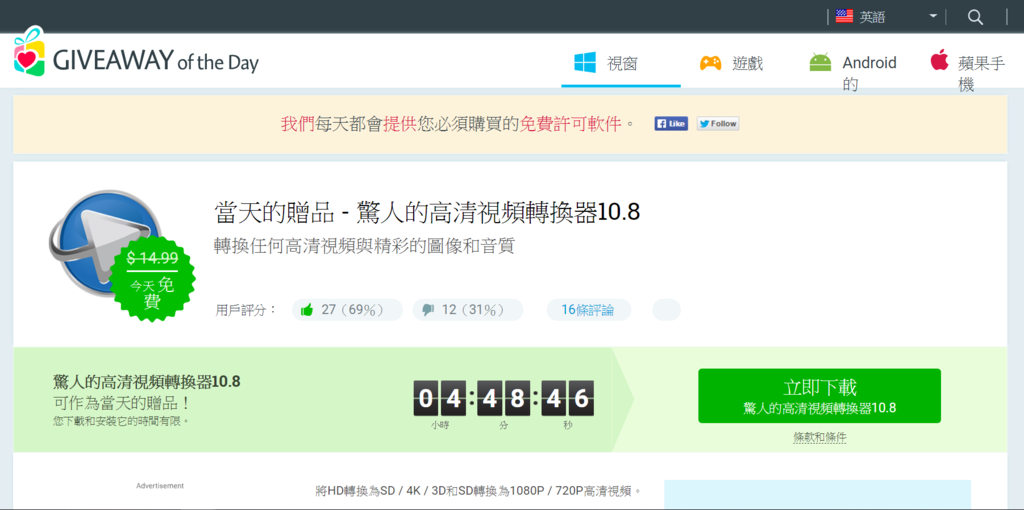Click the thumbs-down 12 (31%) rating
Screen dimensions: 1024x510
(x=468, y=310)
